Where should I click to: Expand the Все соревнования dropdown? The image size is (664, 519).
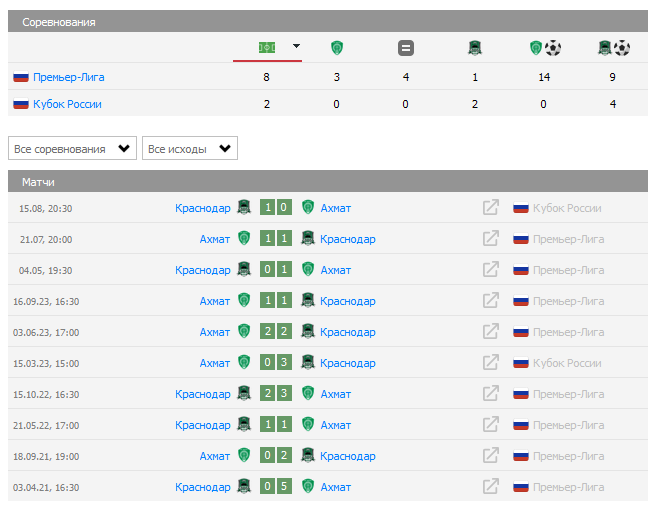coord(72,149)
